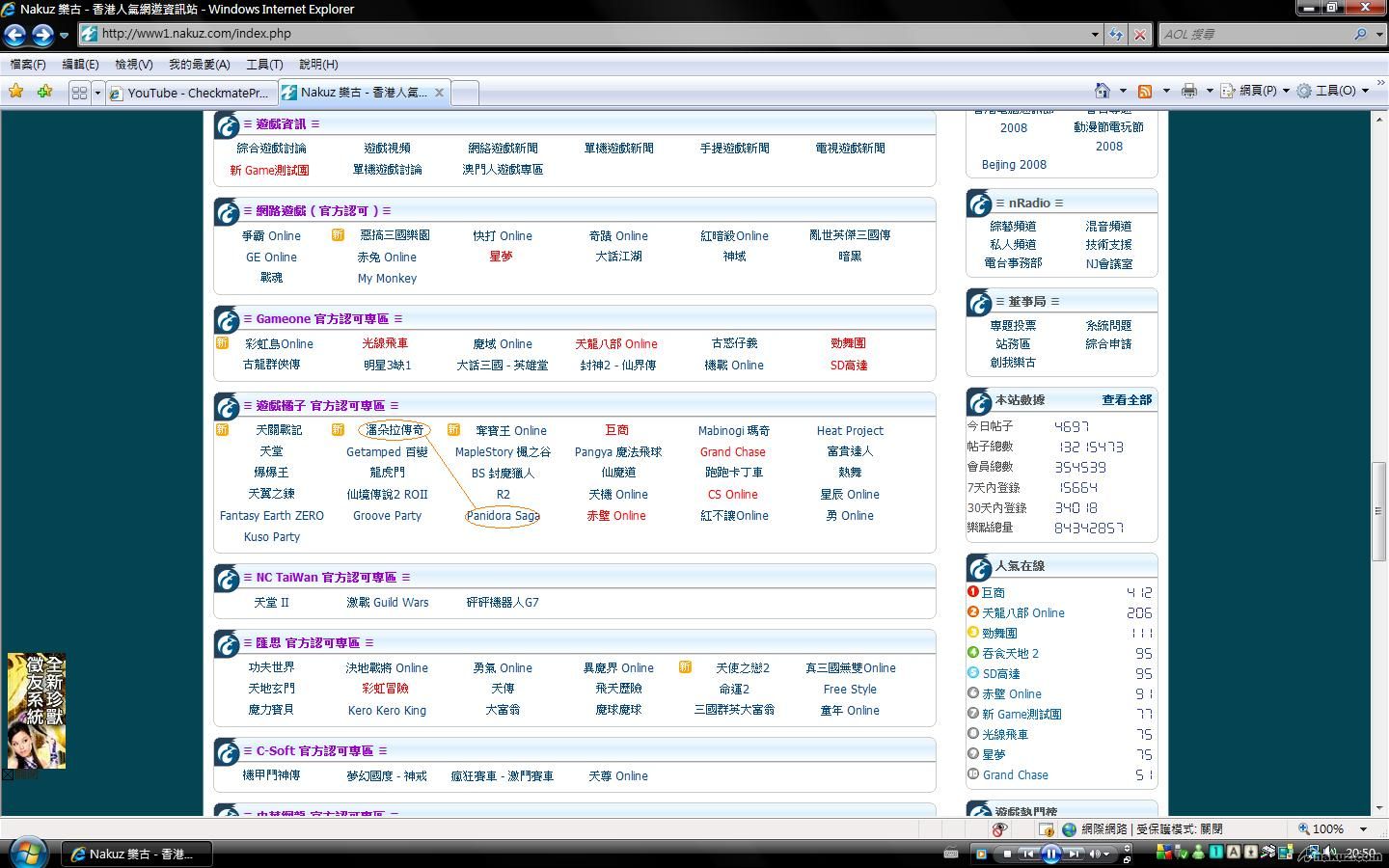Open the 說明(H) menu
Image resolution: width=1389 pixels, height=868 pixels.
coord(318,65)
